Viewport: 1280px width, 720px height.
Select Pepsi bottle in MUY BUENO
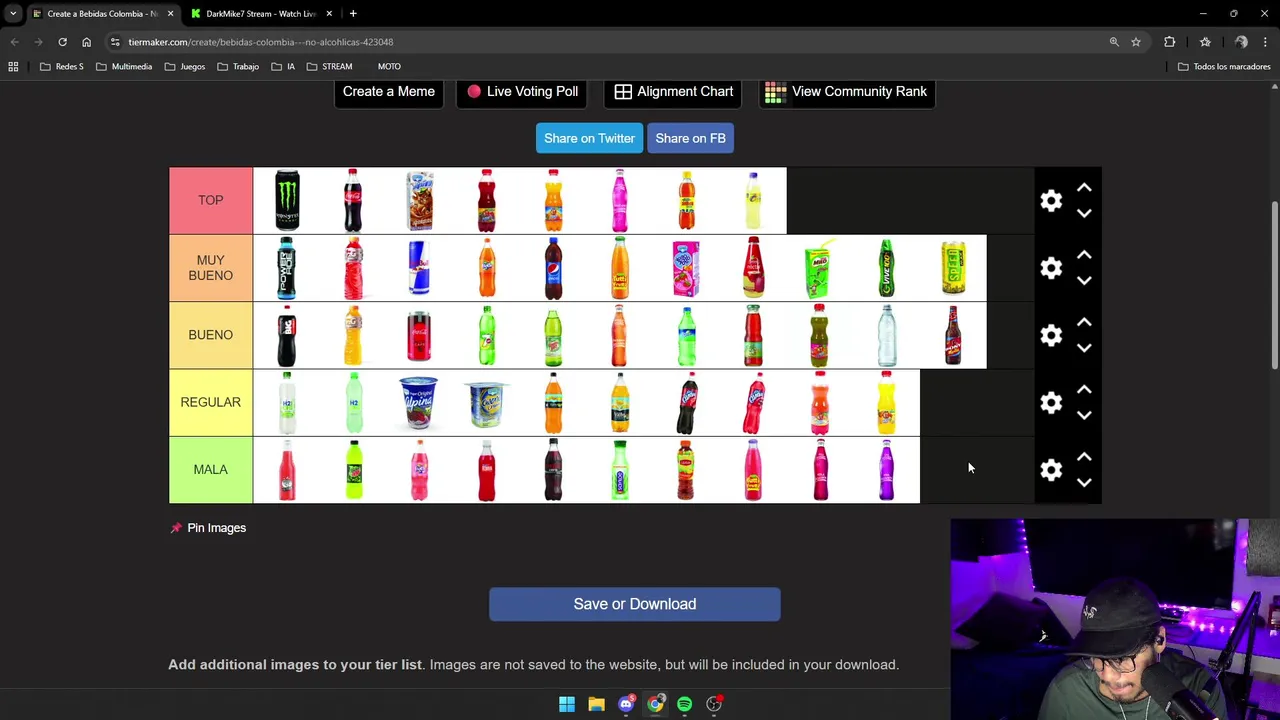[x=553, y=268]
